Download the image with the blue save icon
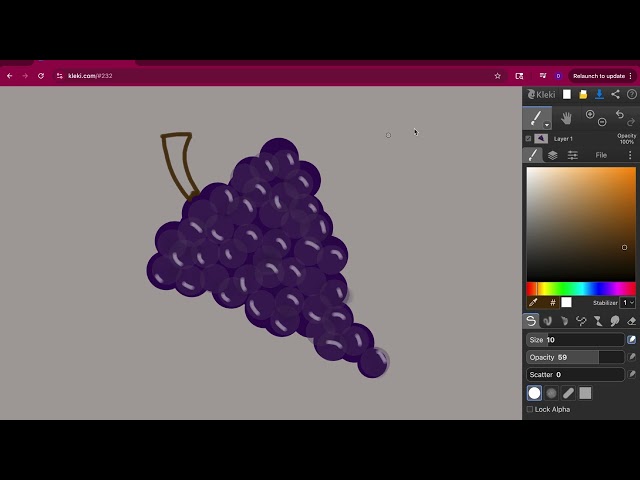 [x=599, y=95]
